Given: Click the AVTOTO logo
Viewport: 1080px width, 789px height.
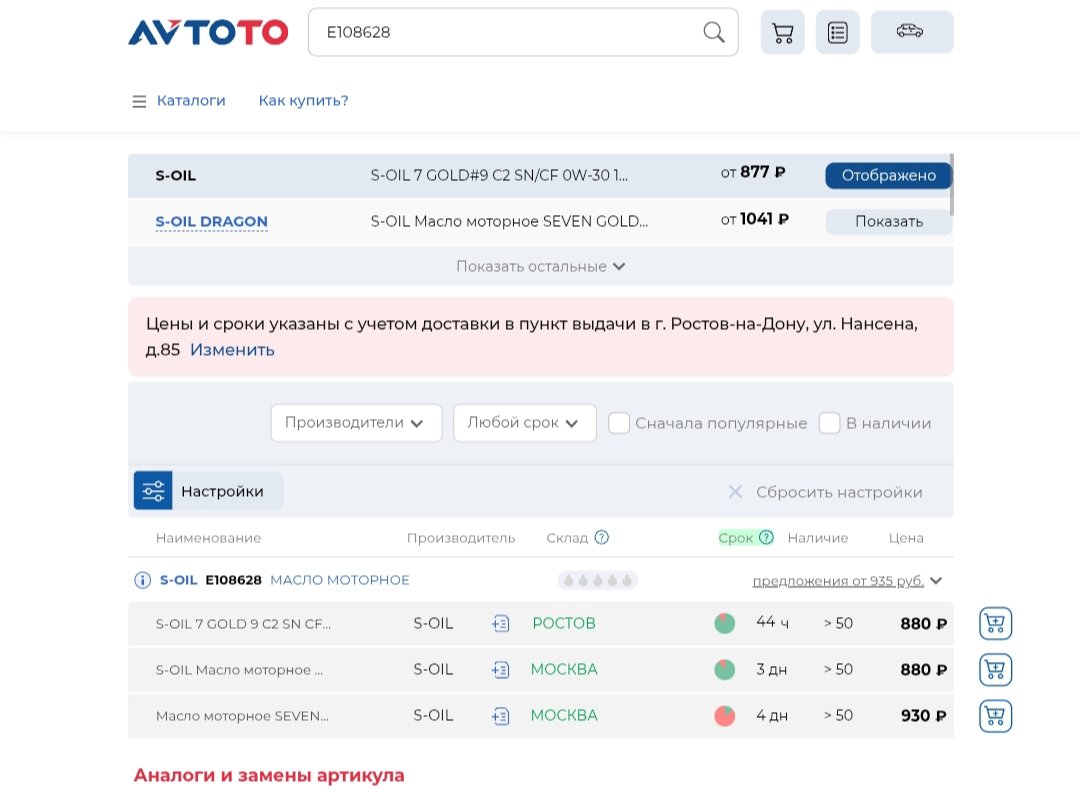Looking at the screenshot, I should pos(208,32).
